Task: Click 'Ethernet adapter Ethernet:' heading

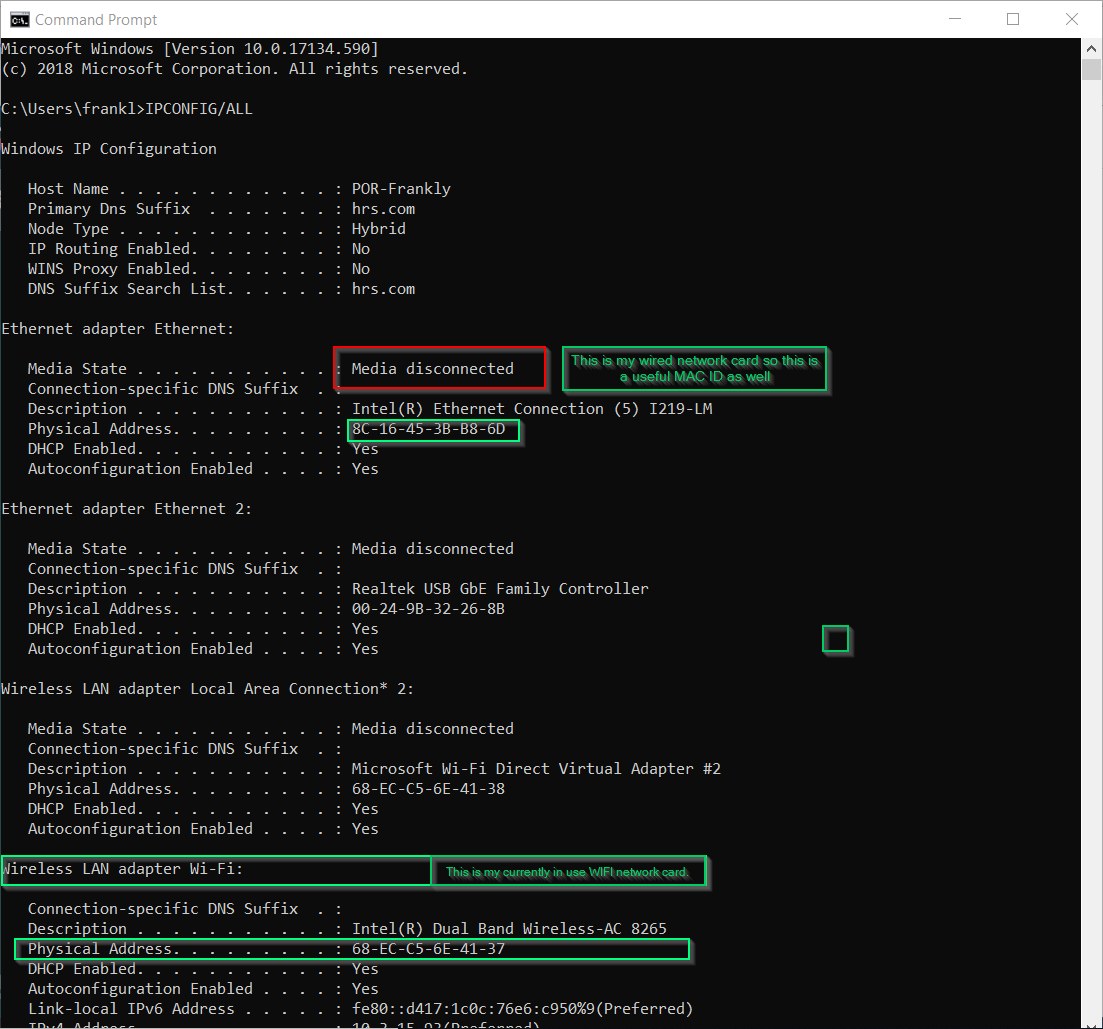Action: 117,329
